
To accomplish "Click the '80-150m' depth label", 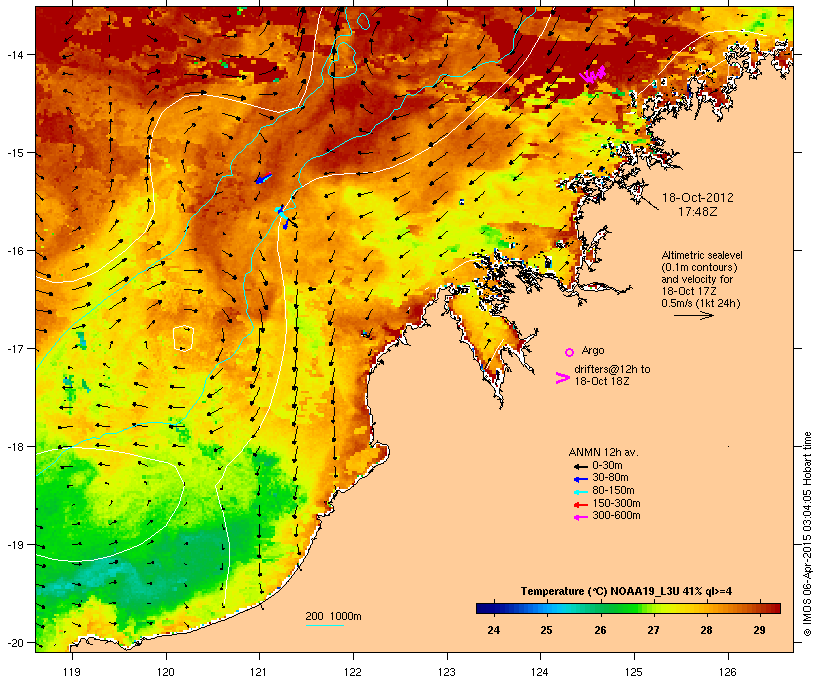I will [x=613, y=491].
